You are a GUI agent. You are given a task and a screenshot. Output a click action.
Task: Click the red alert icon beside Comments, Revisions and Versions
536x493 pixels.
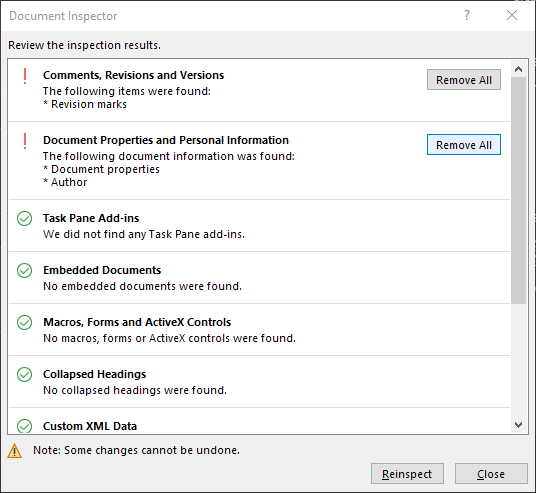click(x=25, y=76)
